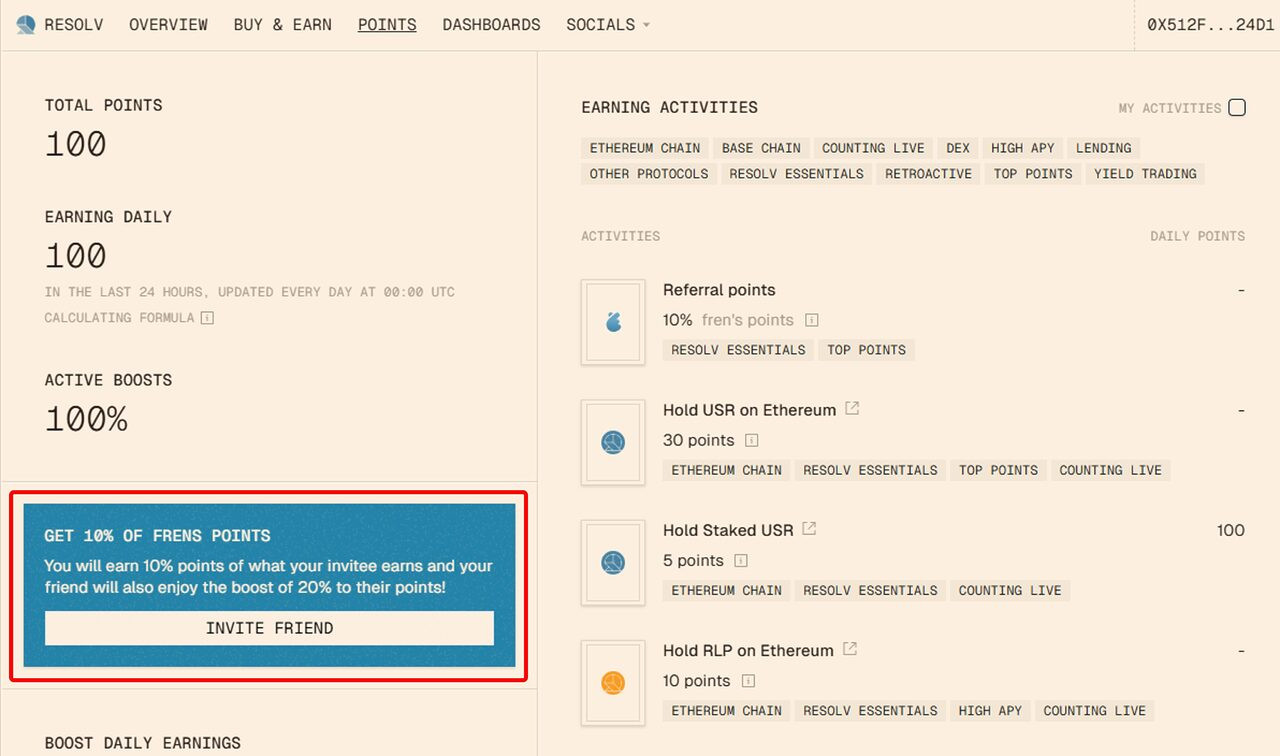Click external link icon beside Hold RLP
Screen dimensions: 1280x756
[848, 648]
